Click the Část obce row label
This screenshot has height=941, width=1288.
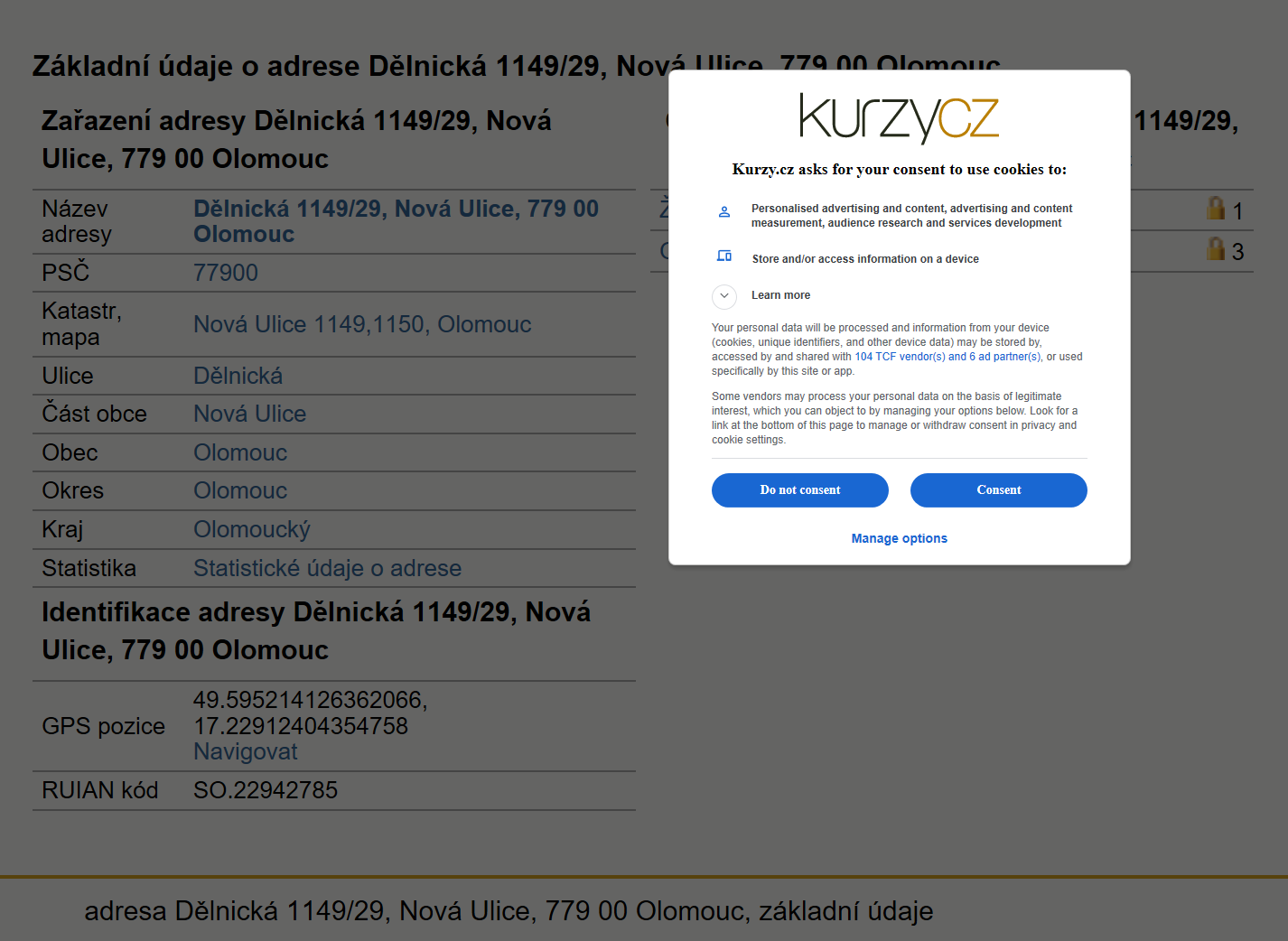pyautogui.click(x=94, y=414)
